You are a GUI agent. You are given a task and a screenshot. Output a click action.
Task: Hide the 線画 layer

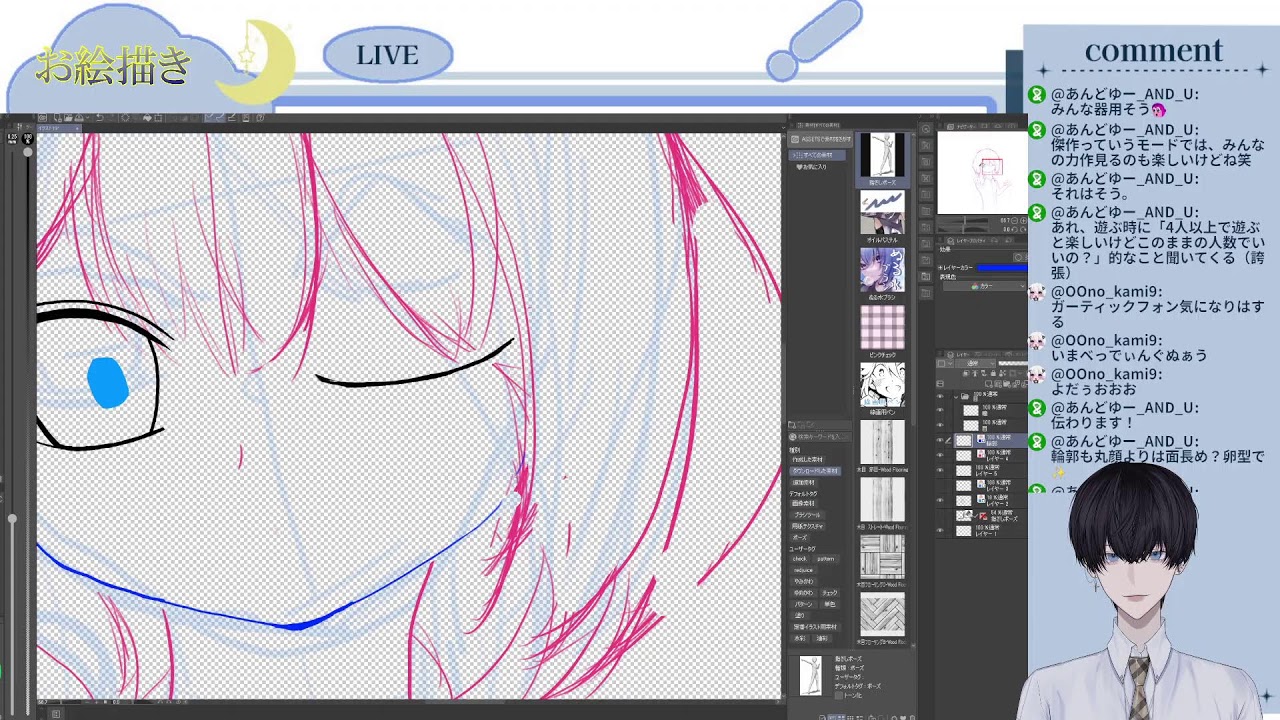(940, 440)
